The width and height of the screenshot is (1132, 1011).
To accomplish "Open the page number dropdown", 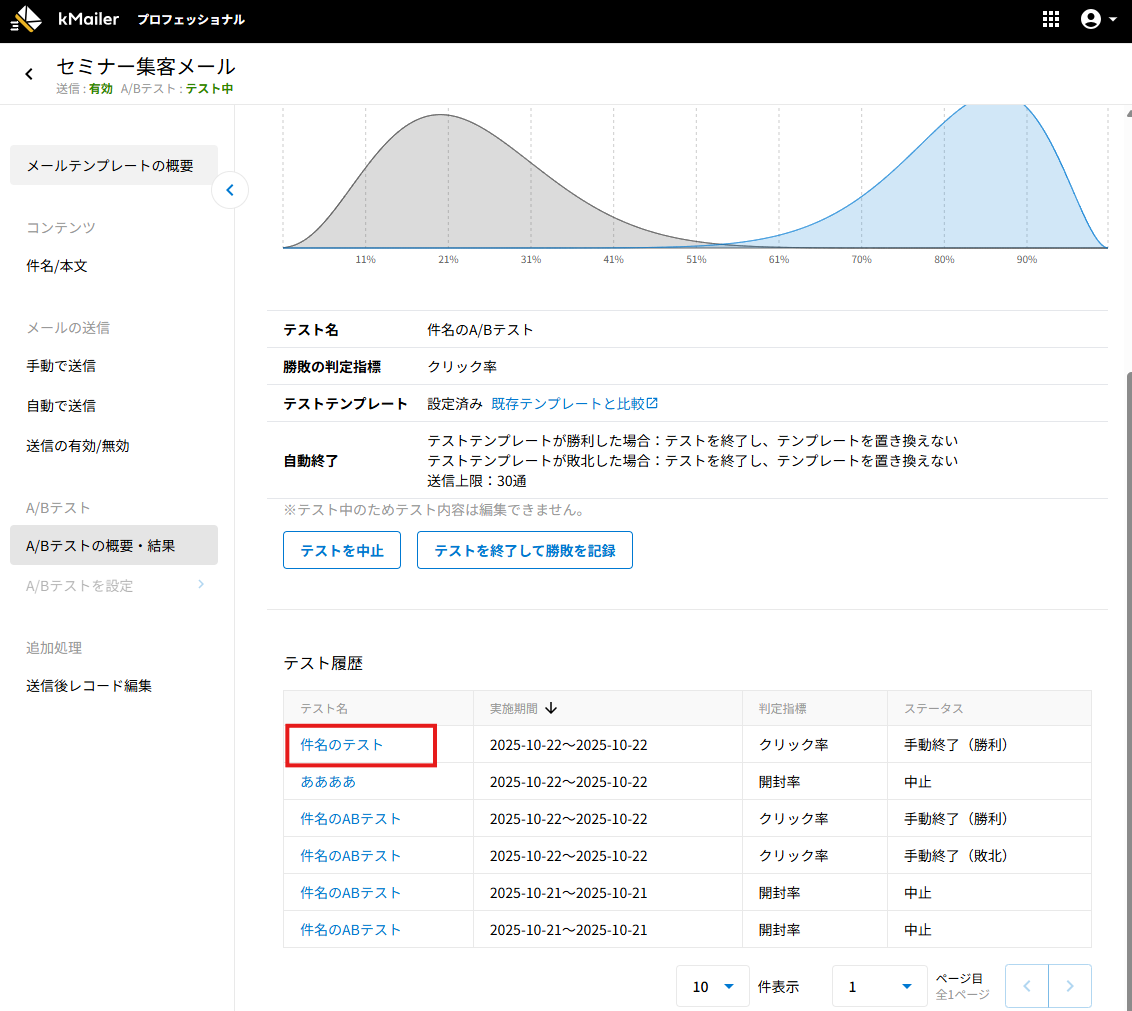I will [878, 986].
